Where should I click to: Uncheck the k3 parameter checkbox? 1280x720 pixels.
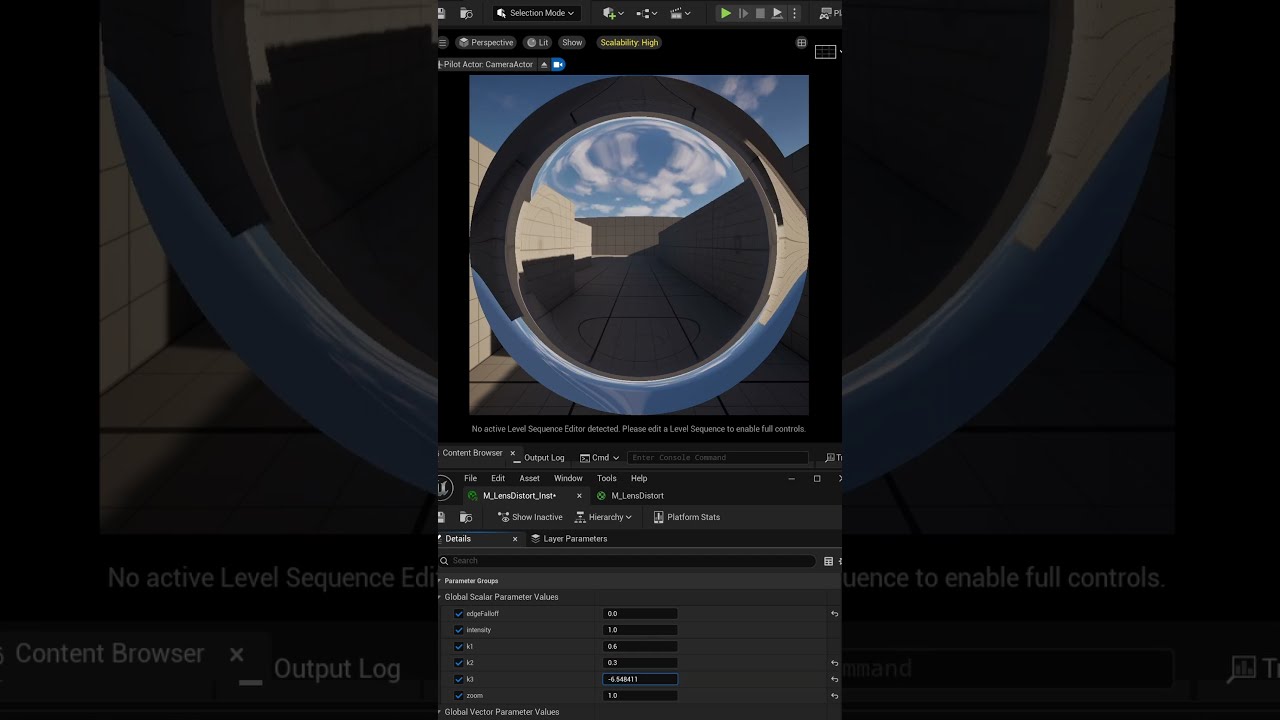click(459, 679)
